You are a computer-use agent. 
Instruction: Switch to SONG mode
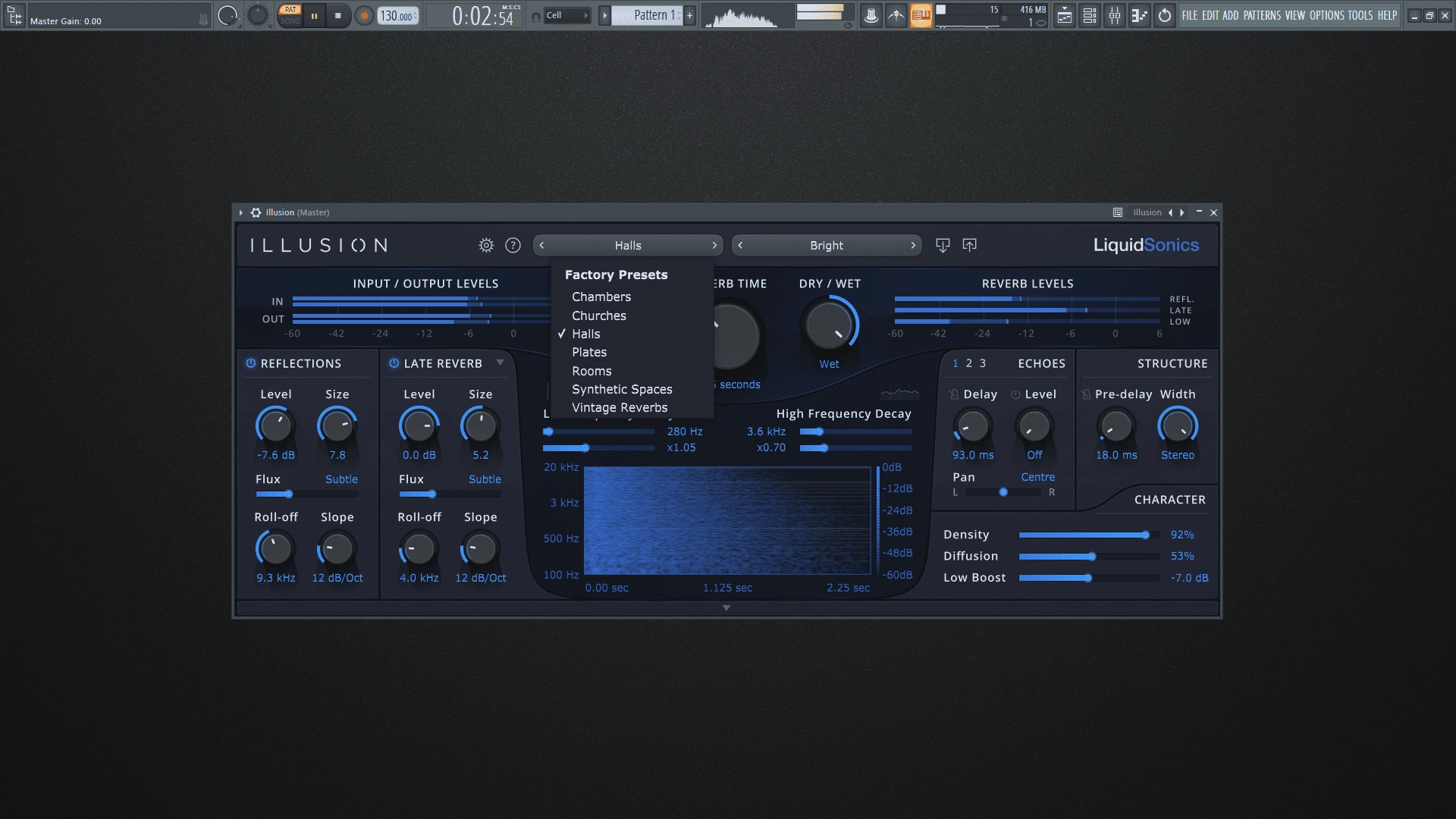290,20
